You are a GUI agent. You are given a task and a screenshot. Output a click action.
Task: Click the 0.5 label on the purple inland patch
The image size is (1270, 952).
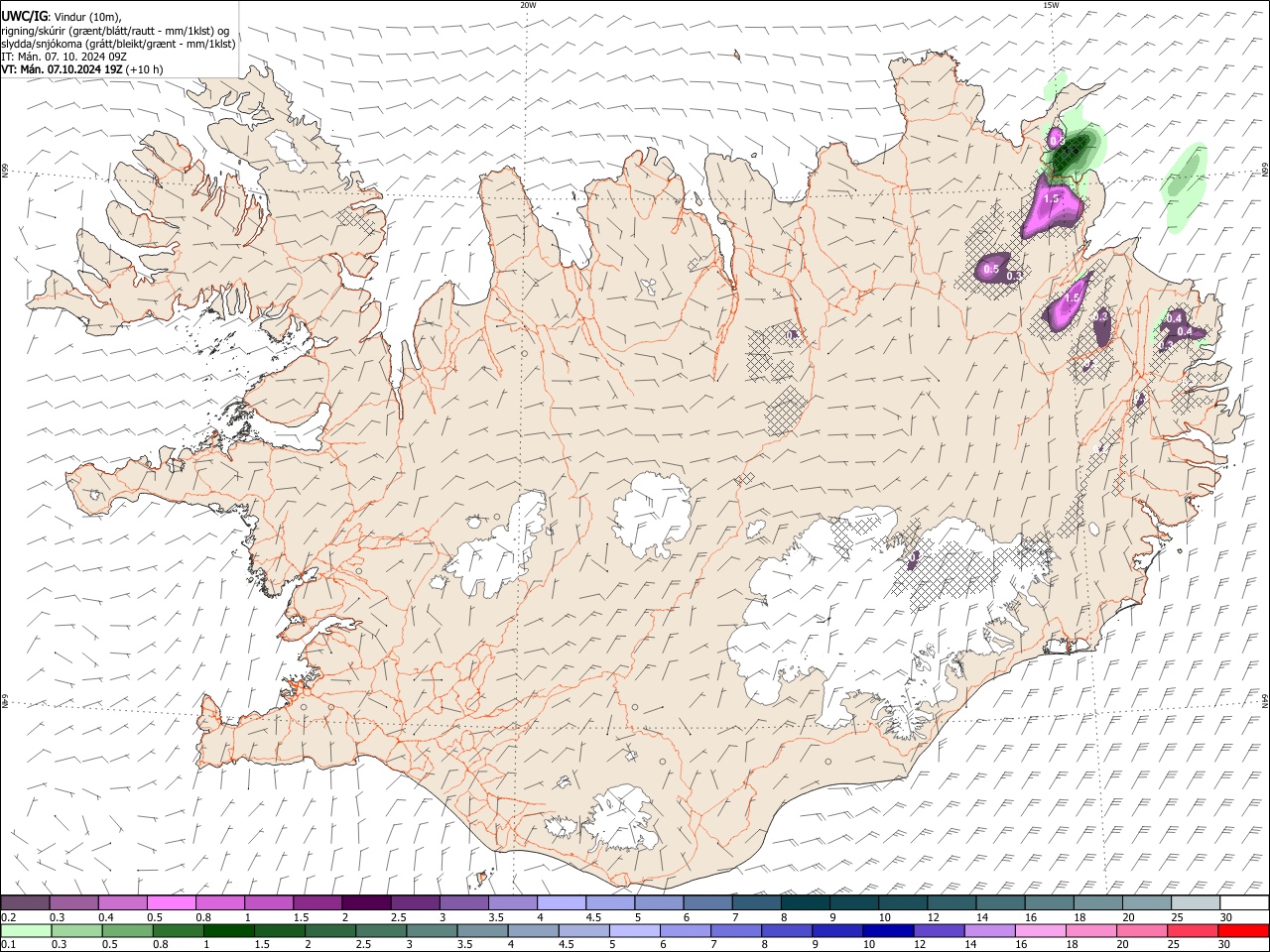[990, 269]
